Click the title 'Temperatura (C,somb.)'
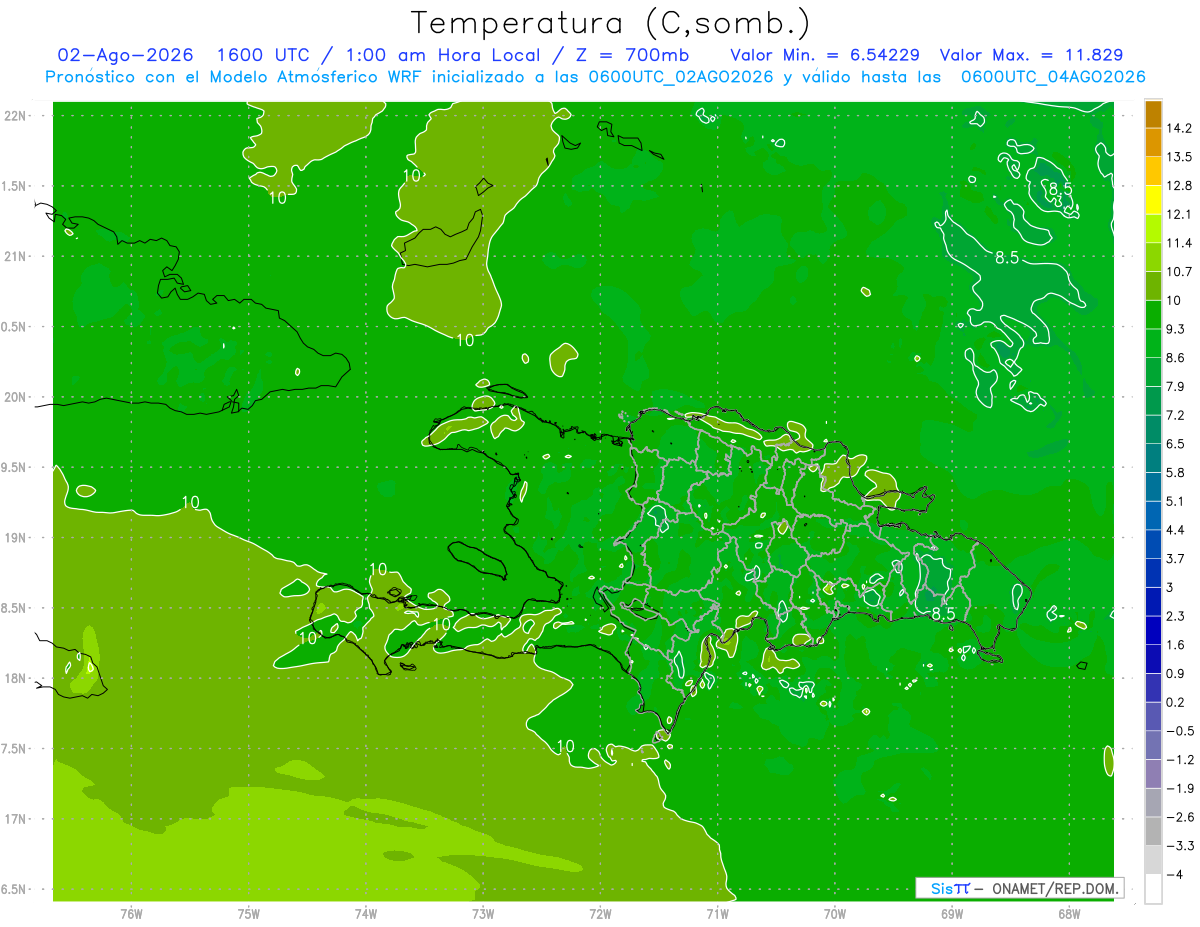Viewport: 1200px width, 927px height. click(x=611, y=23)
